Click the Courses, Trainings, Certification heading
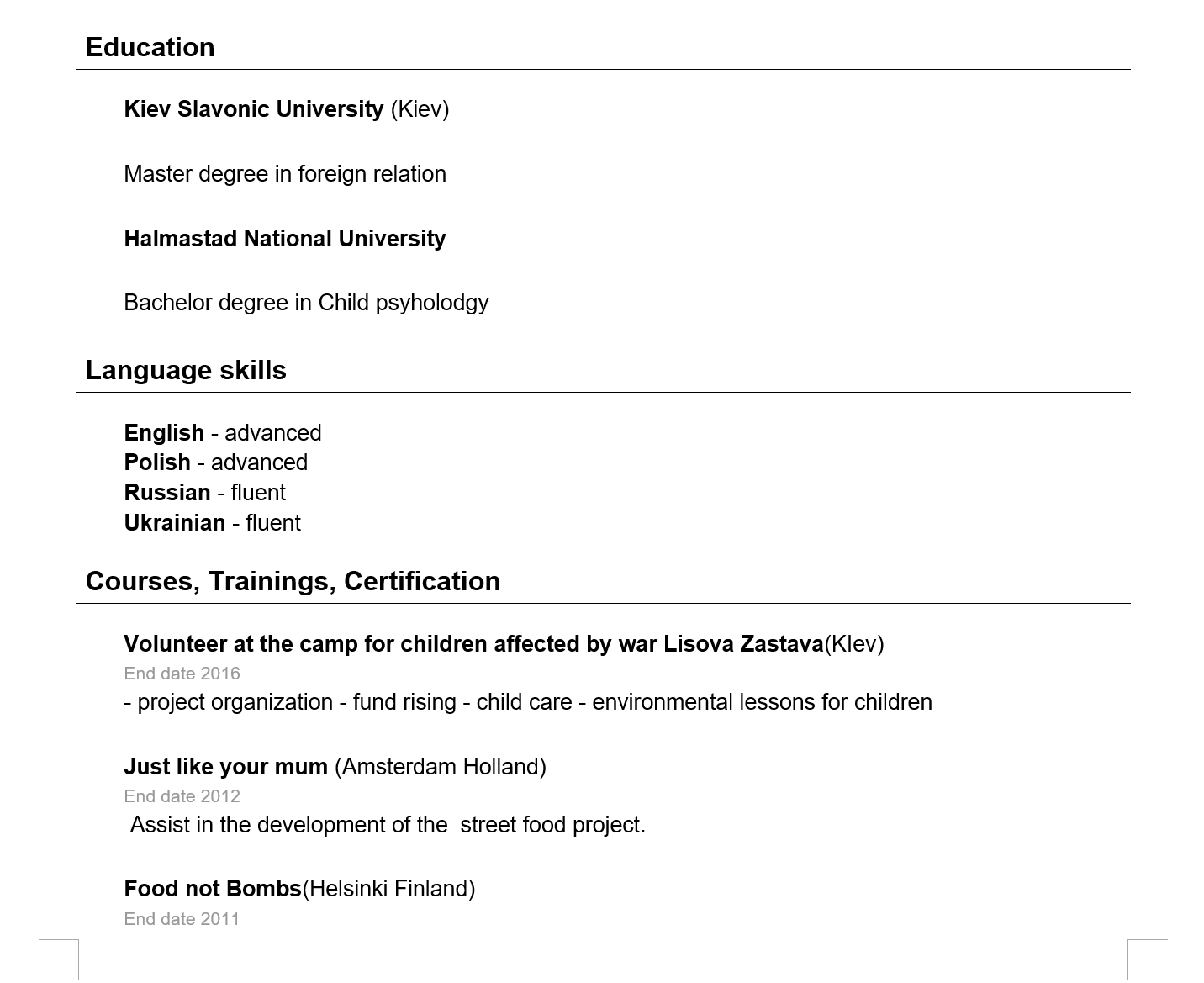The image size is (1204, 983). click(293, 581)
